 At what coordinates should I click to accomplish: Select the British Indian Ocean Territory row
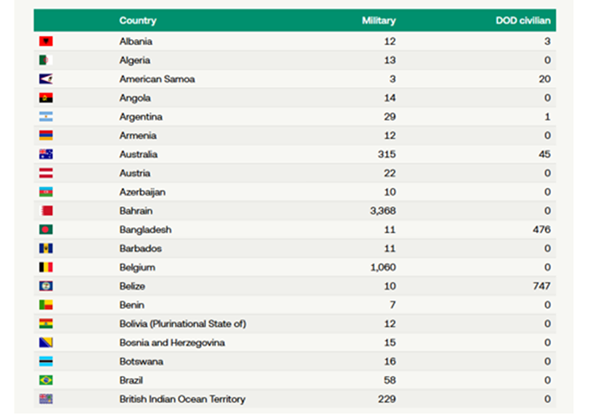(181, 400)
